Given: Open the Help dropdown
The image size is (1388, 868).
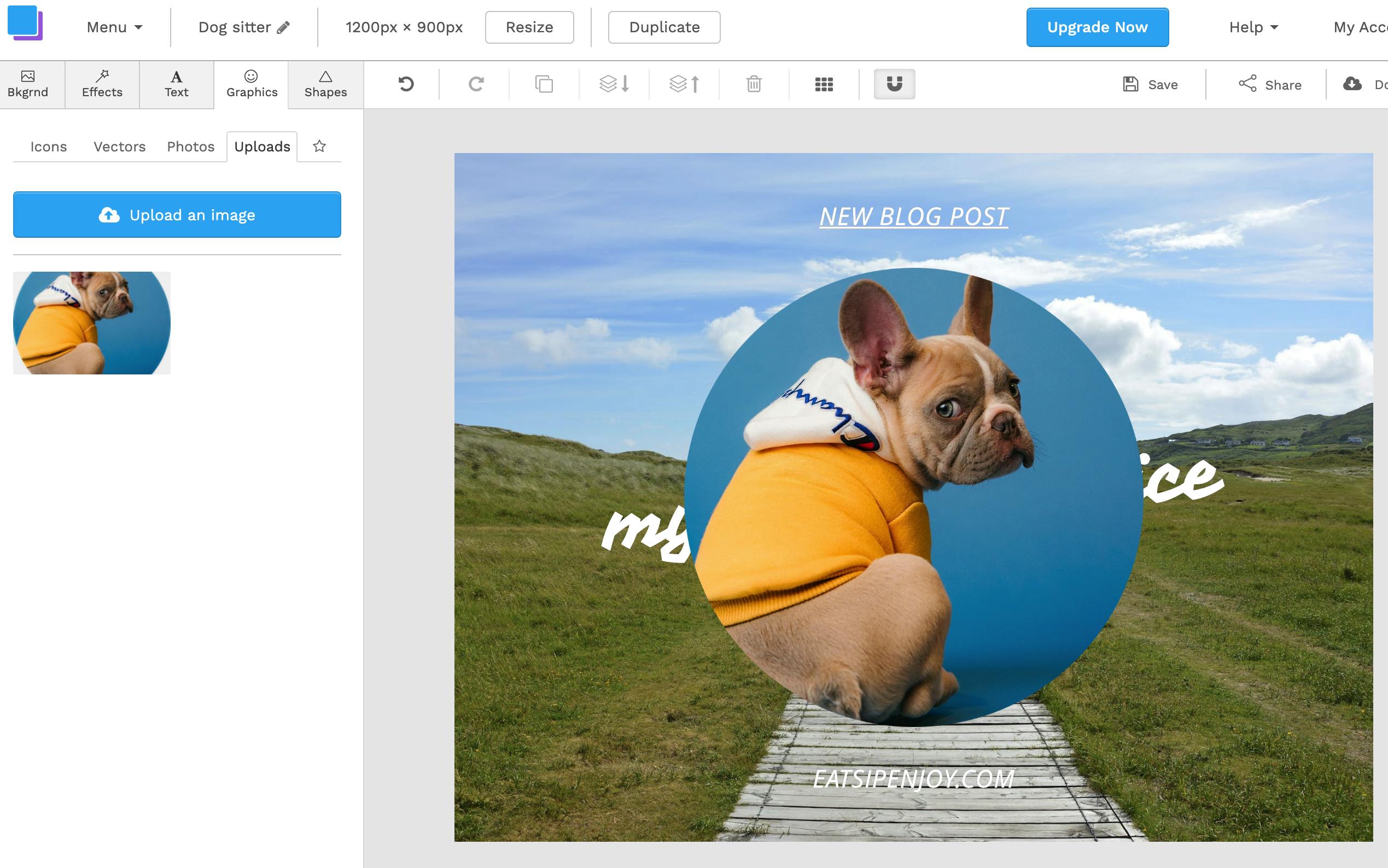Looking at the screenshot, I should [1253, 27].
